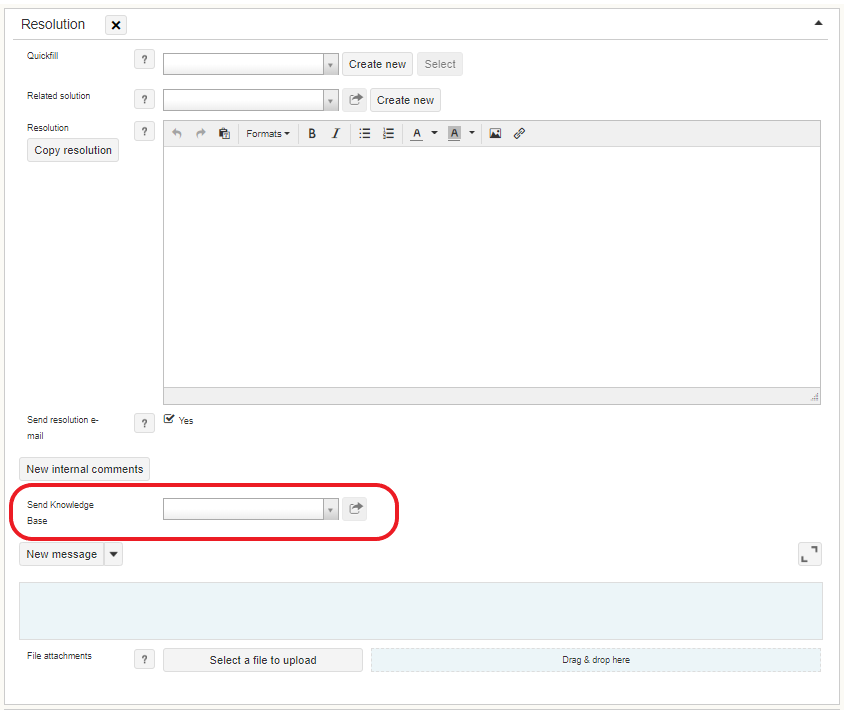Click the insert link icon
Viewport: 844px width, 710px height.
[519, 133]
